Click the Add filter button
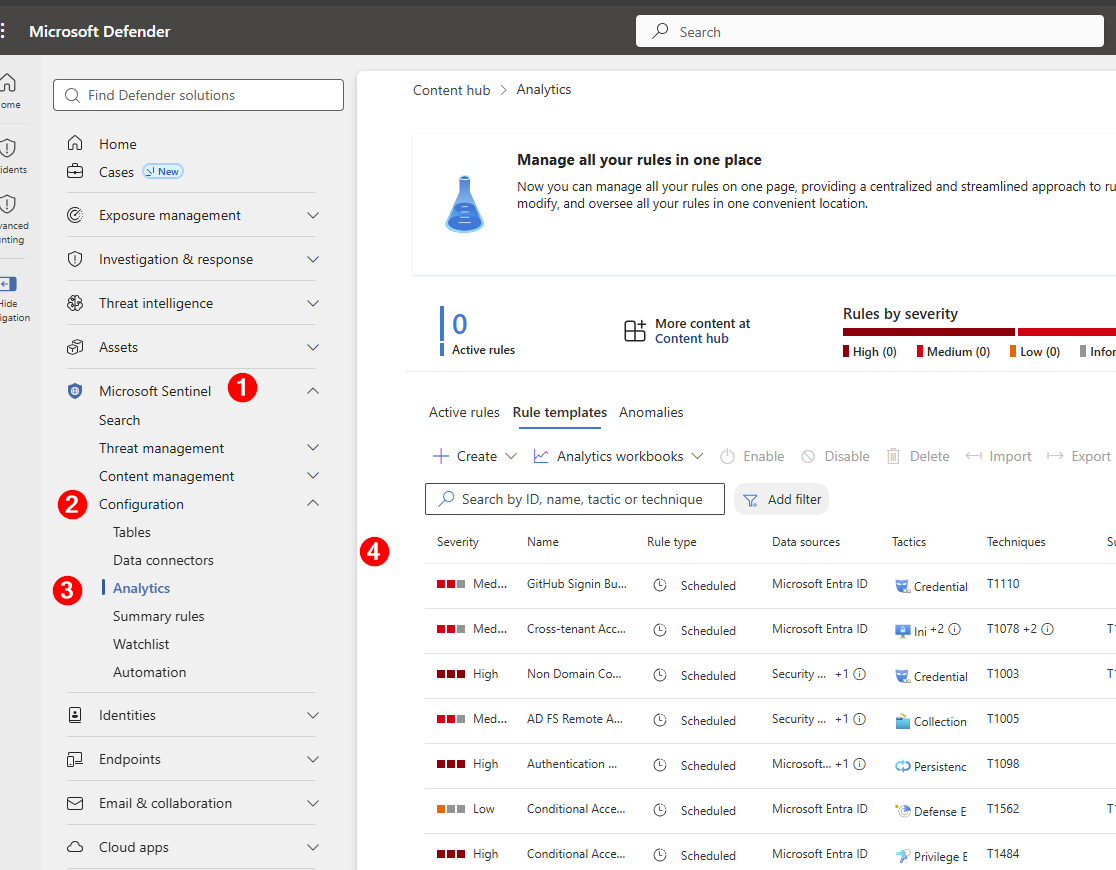 tap(781, 500)
